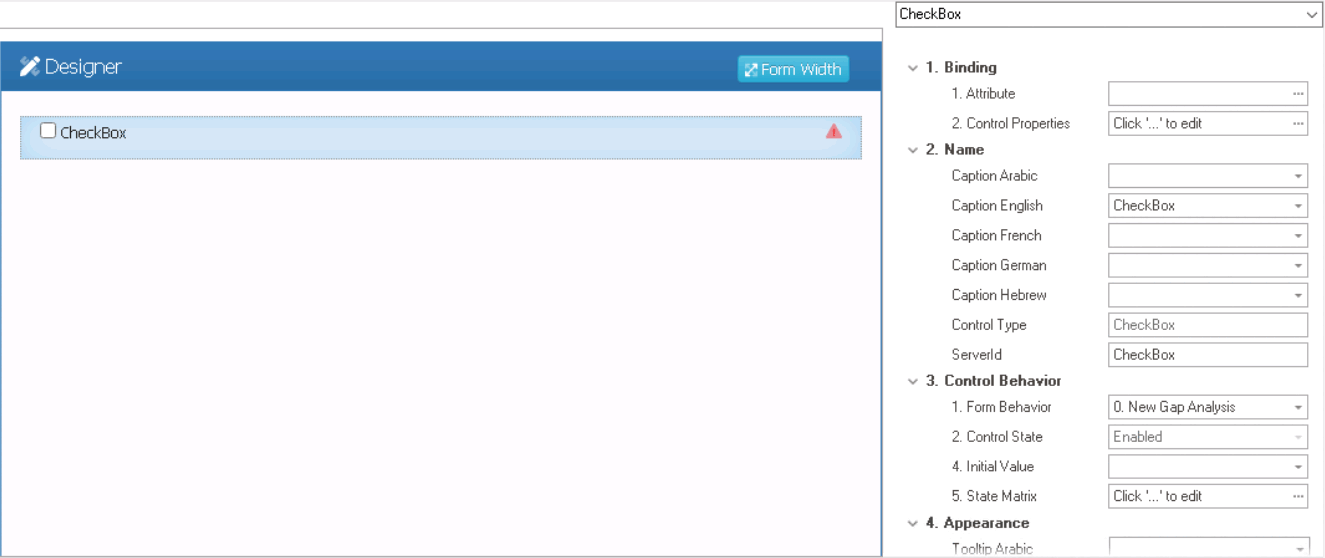Select the '4. Initial Value' label
Screen dimensions: 1325x558
point(993,467)
